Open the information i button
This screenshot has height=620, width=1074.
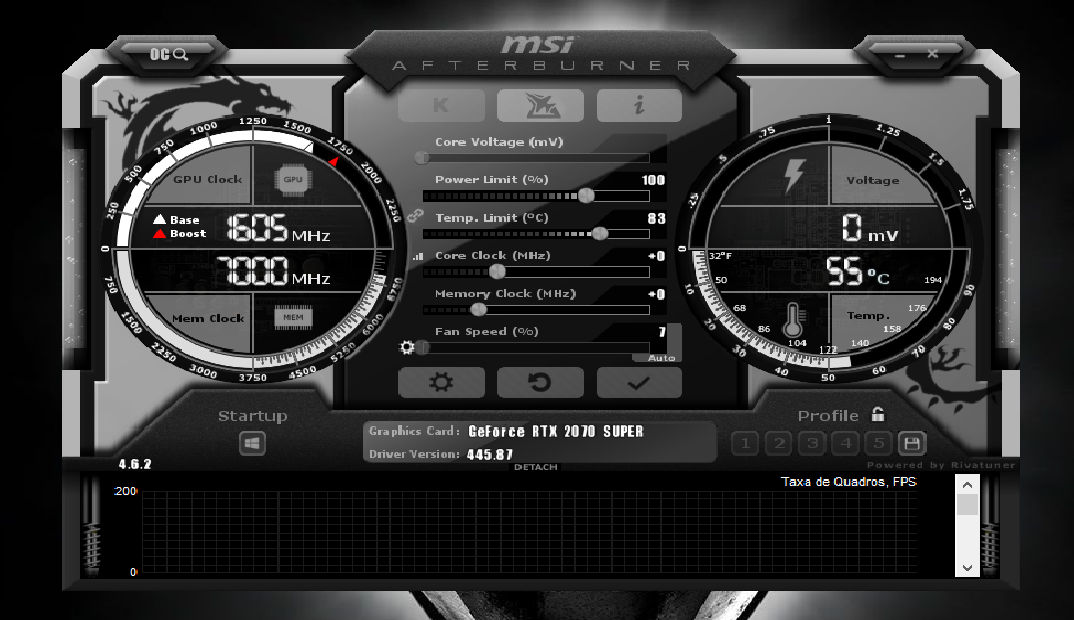point(639,106)
